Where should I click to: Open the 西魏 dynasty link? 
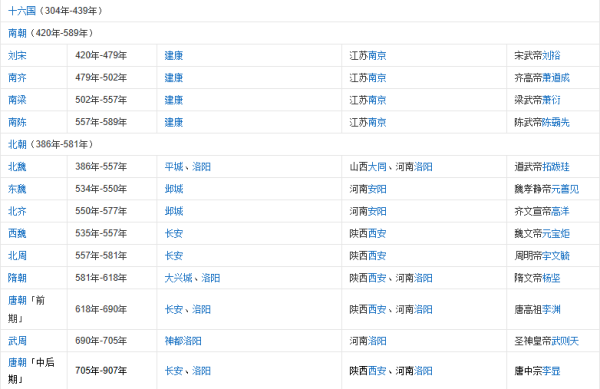pyautogui.click(x=17, y=233)
